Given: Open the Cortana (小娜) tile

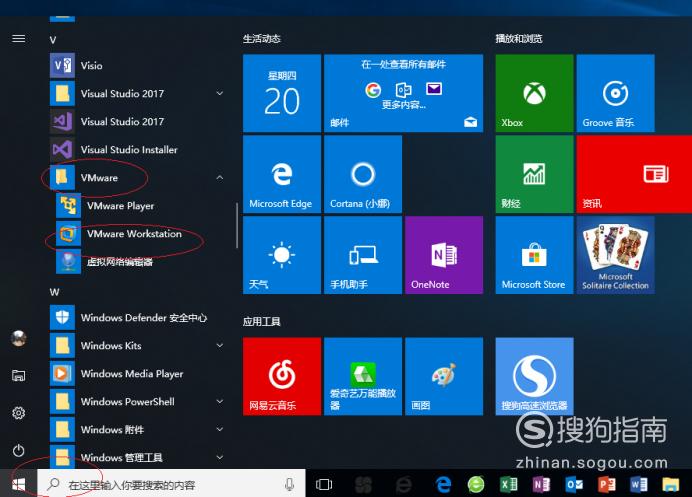Looking at the screenshot, I should [x=363, y=174].
